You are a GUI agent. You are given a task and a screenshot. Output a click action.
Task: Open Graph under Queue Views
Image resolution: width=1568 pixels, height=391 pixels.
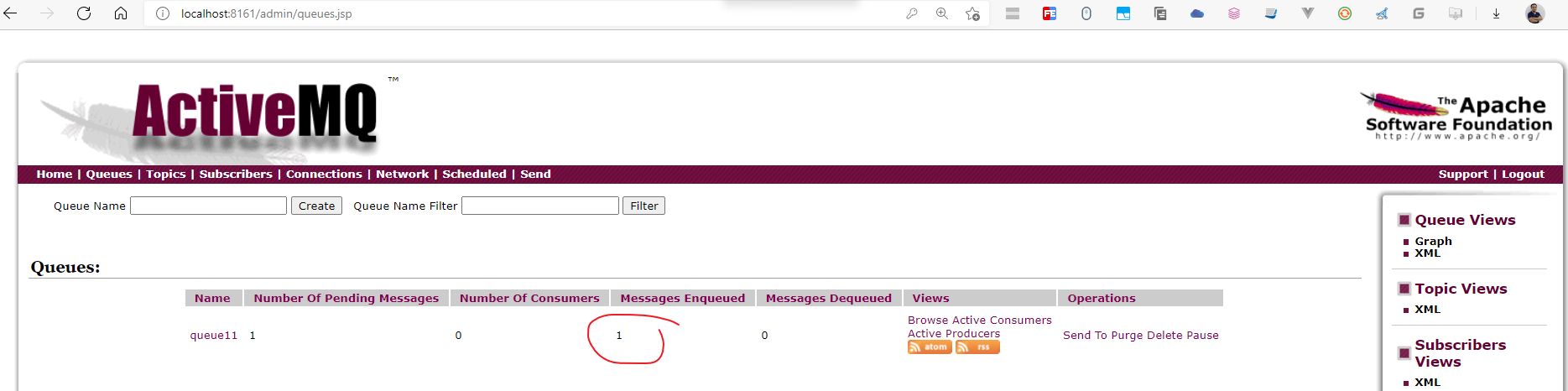point(1433,241)
